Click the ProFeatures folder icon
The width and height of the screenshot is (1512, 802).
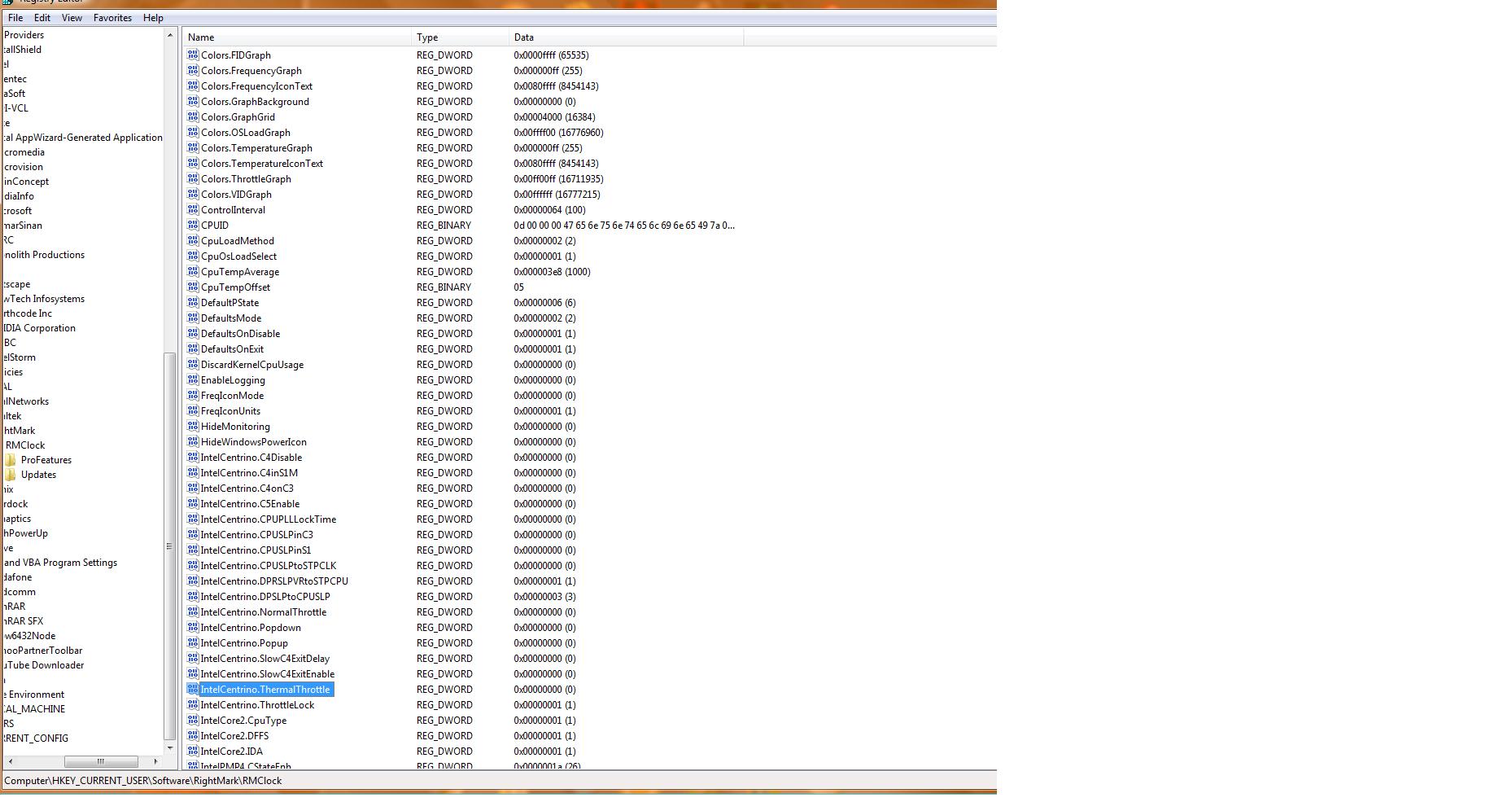10,460
